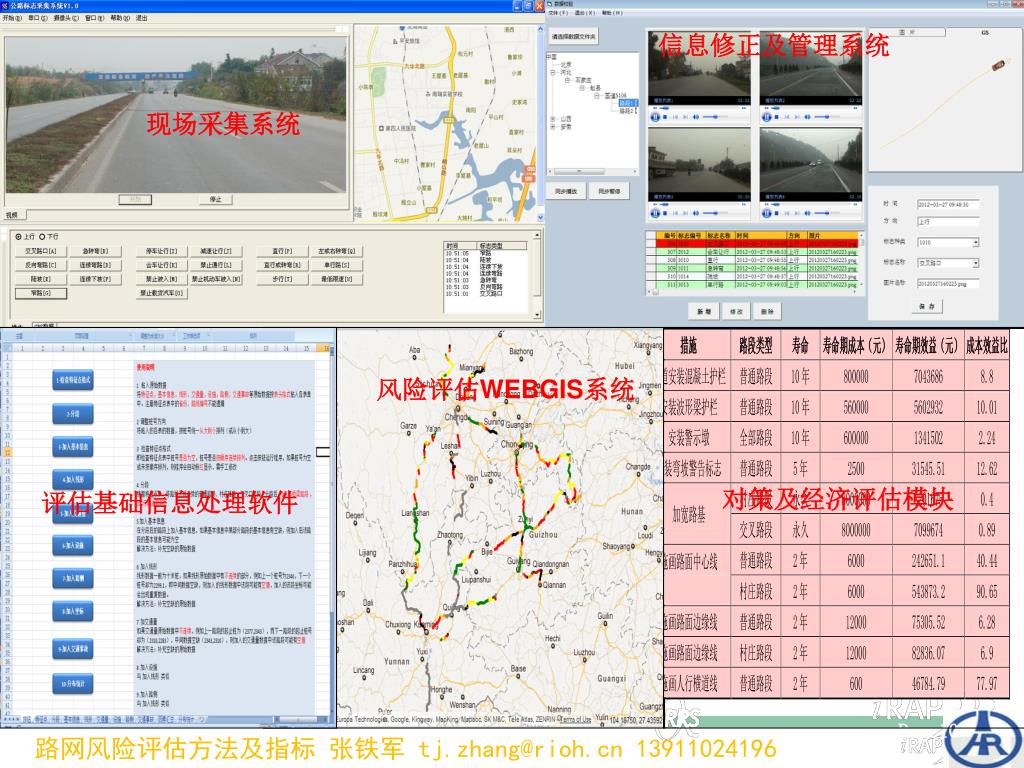Click volume icon of bottom-left video

coord(696,213)
